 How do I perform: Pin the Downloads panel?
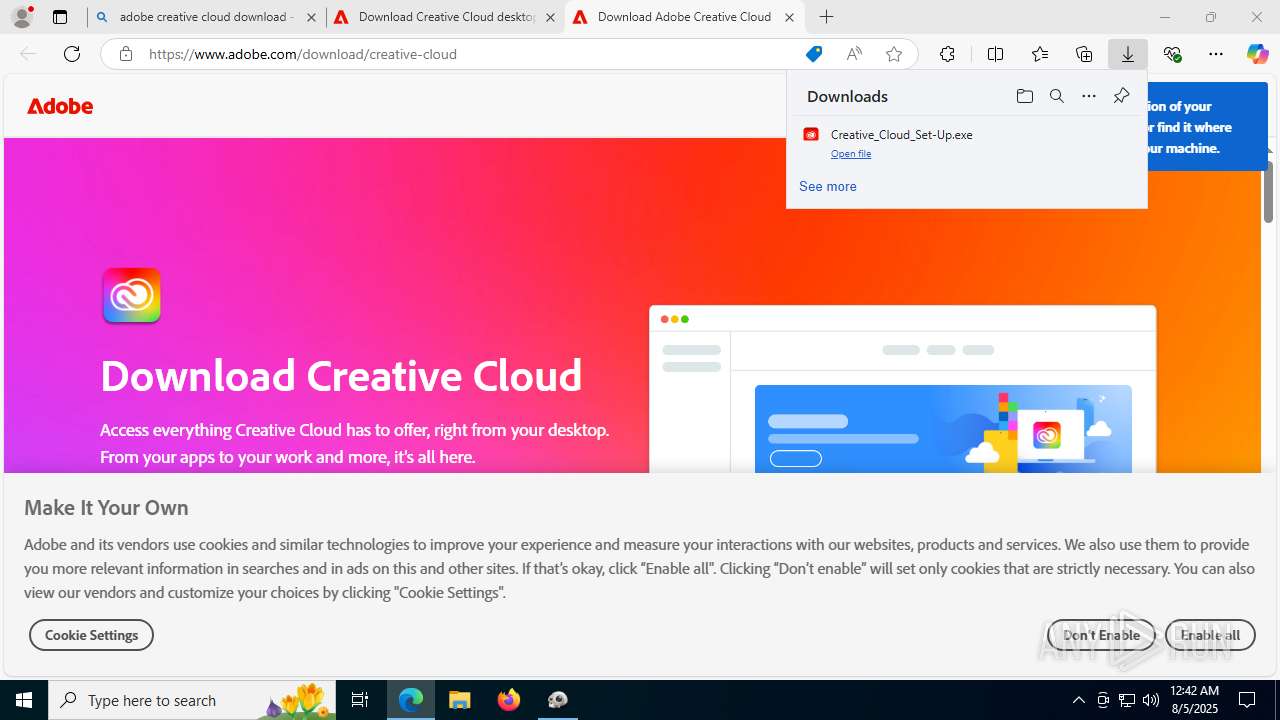point(1121,96)
